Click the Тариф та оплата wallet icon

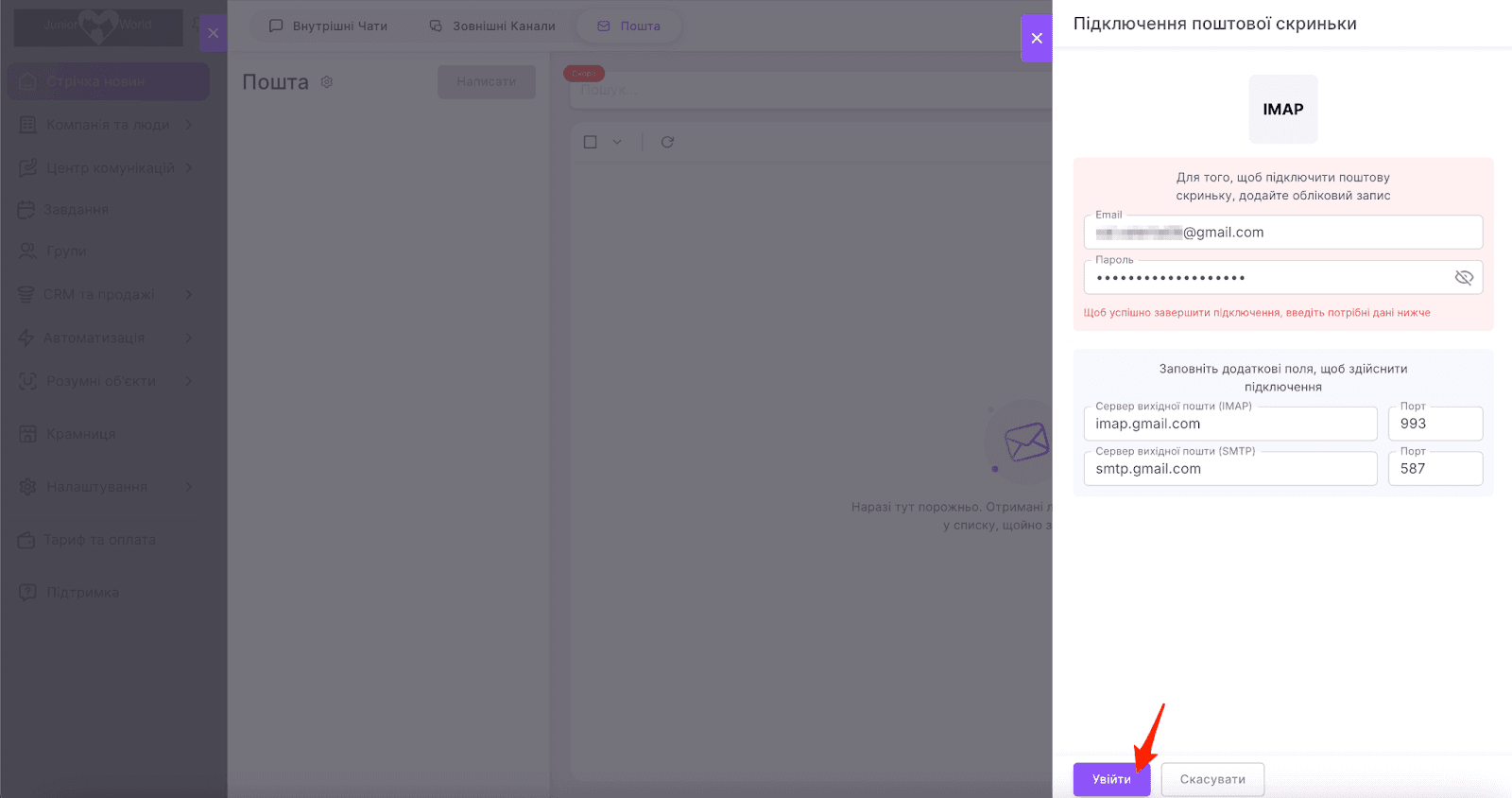[26, 540]
